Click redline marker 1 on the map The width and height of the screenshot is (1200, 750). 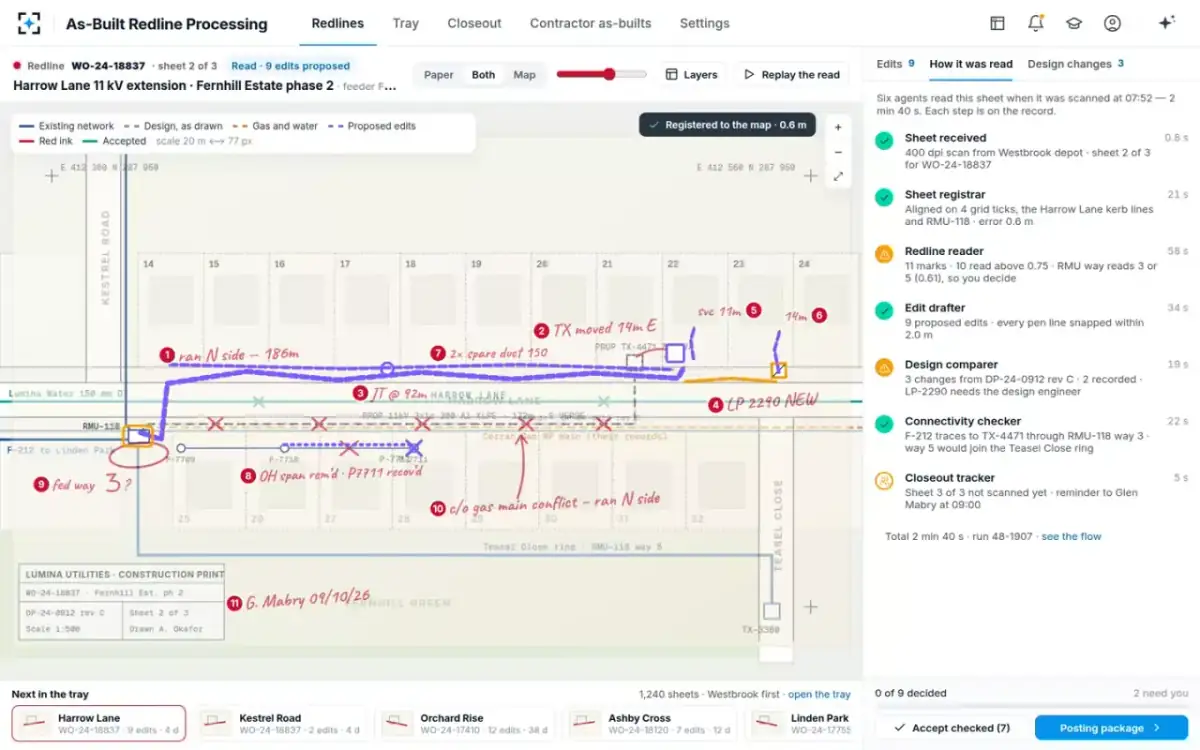(x=168, y=355)
